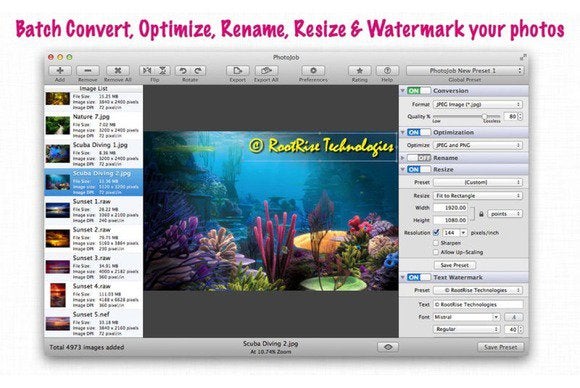This screenshot has width=580, height=388.
Task: Open the points units dropdown
Action: [x=505, y=214]
